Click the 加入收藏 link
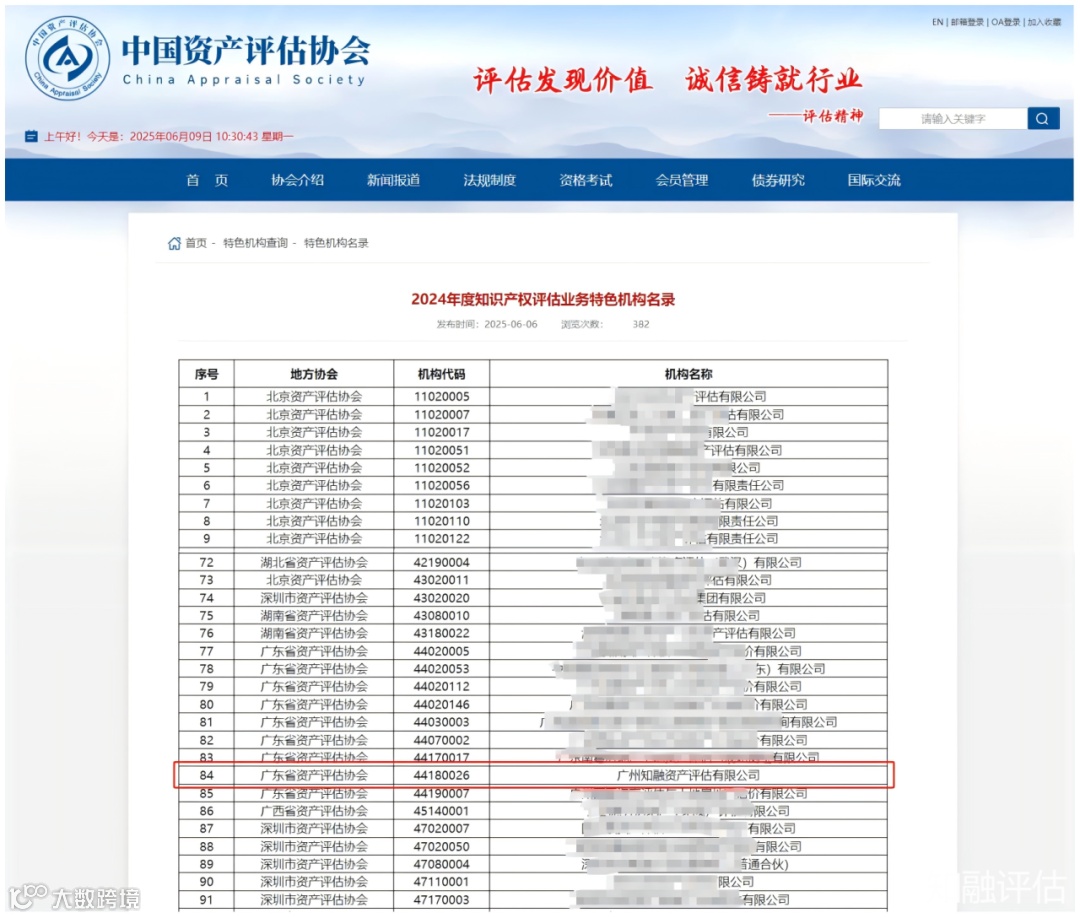The width and height of the screenshot is (1080, 918). coord(1044,22)
